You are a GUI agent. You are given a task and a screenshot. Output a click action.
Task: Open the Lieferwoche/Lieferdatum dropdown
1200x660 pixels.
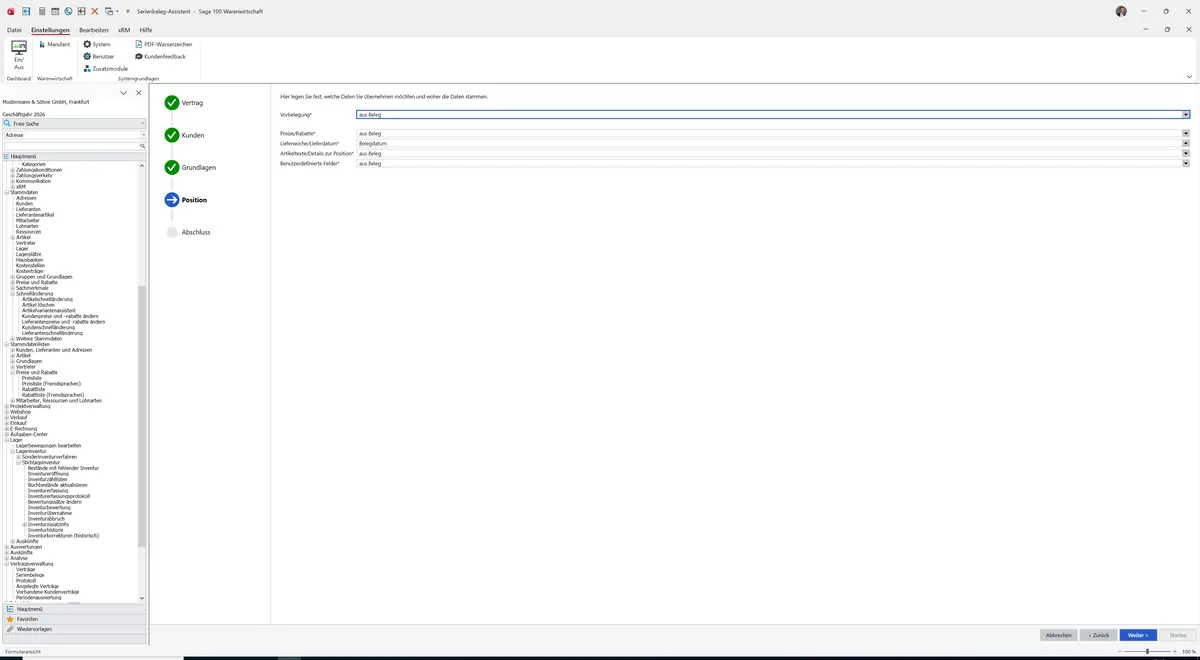(1186, 143)
